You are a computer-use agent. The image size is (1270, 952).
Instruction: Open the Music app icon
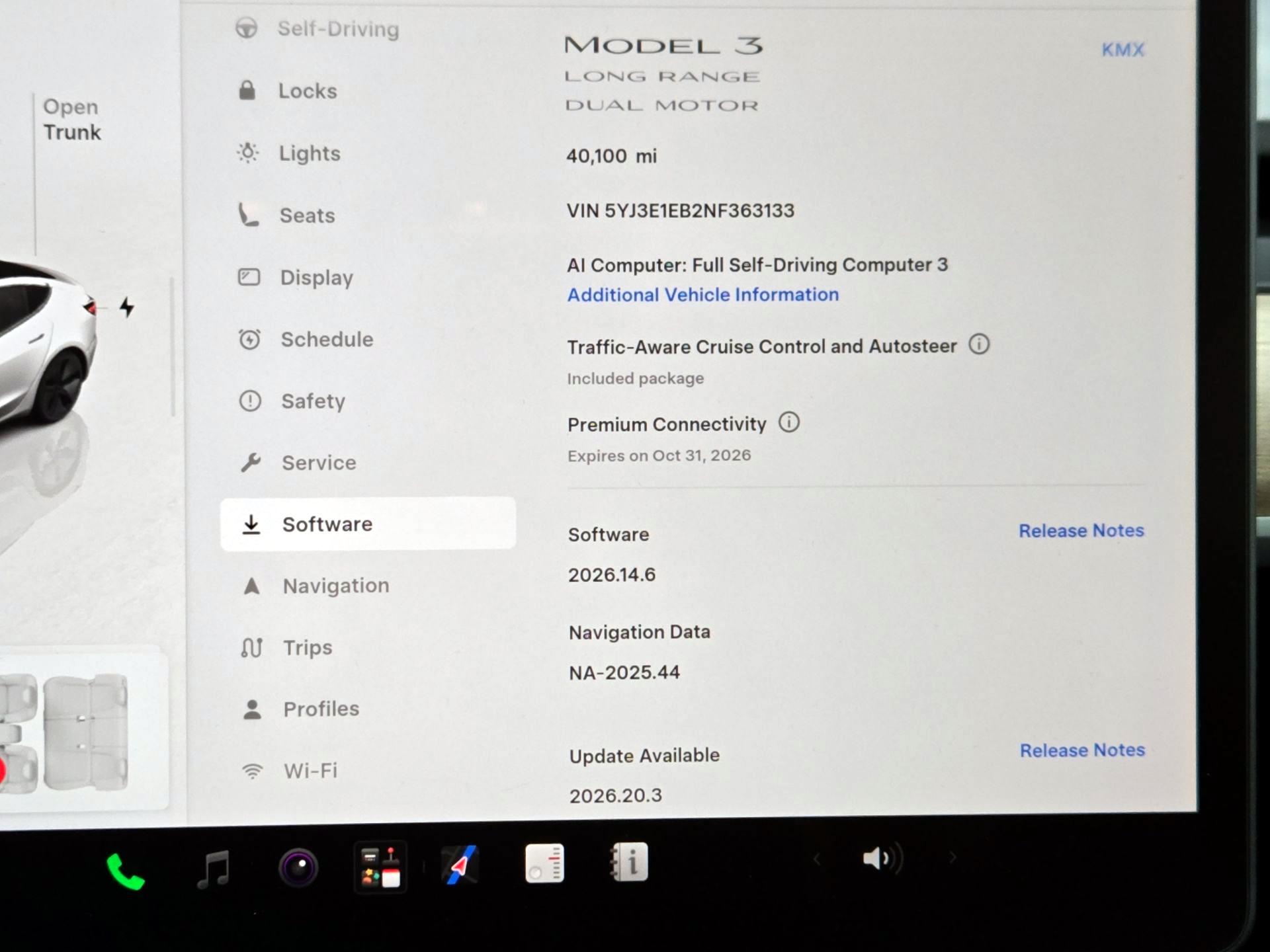[214, 869]
